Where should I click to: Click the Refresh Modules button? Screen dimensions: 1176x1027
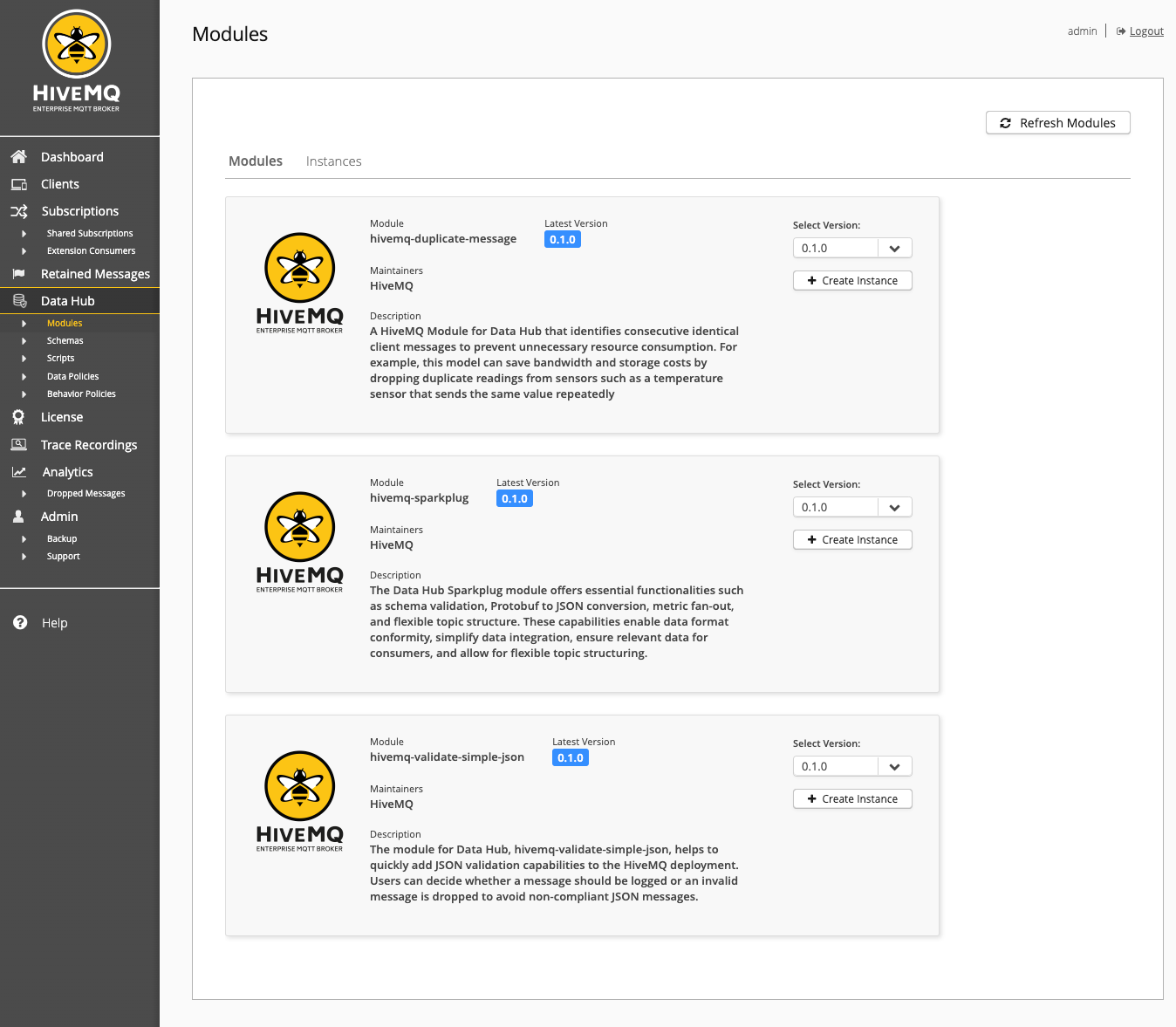point(1057,123)
